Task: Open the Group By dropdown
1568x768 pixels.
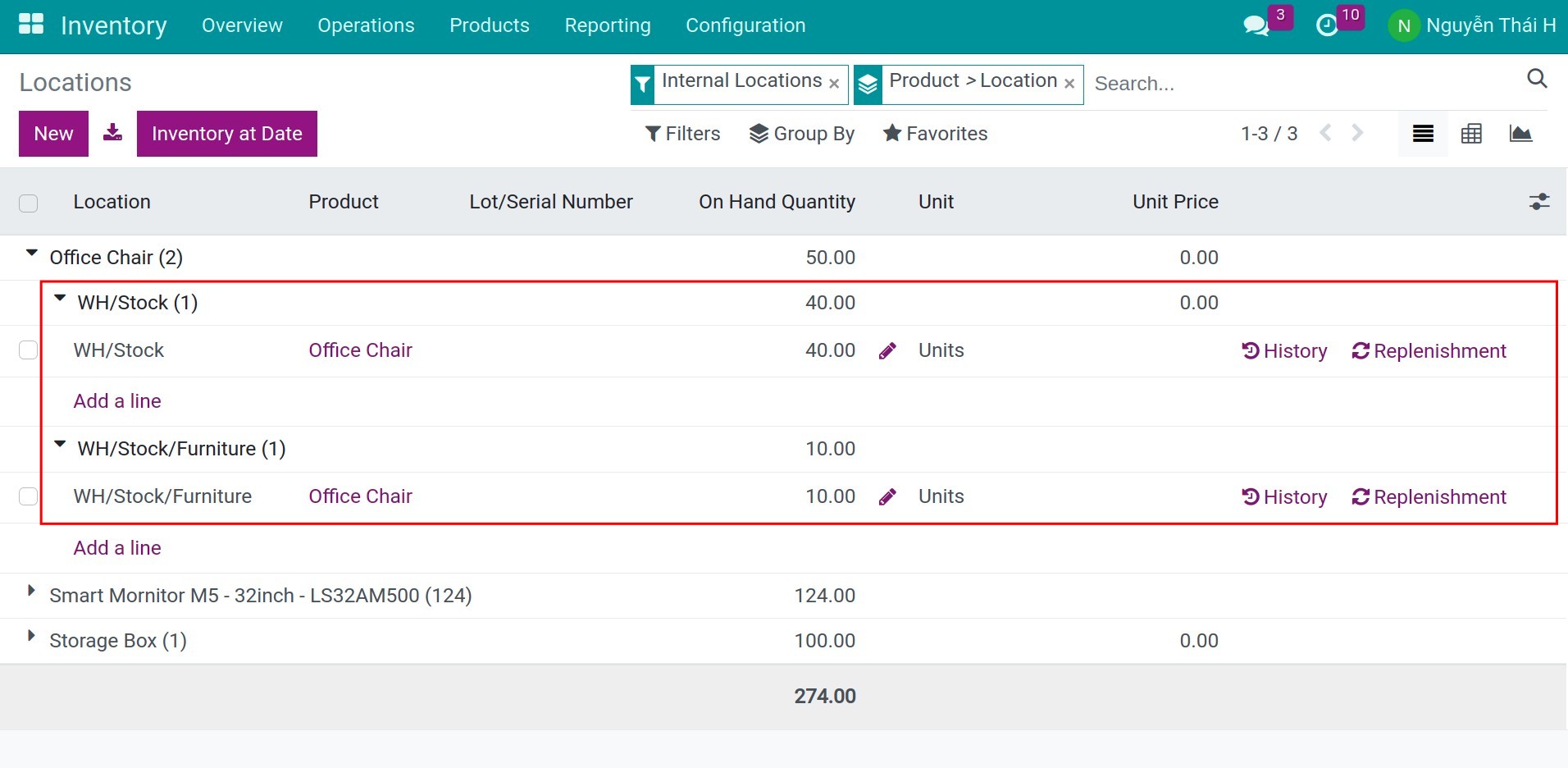Action: (802, 133)
